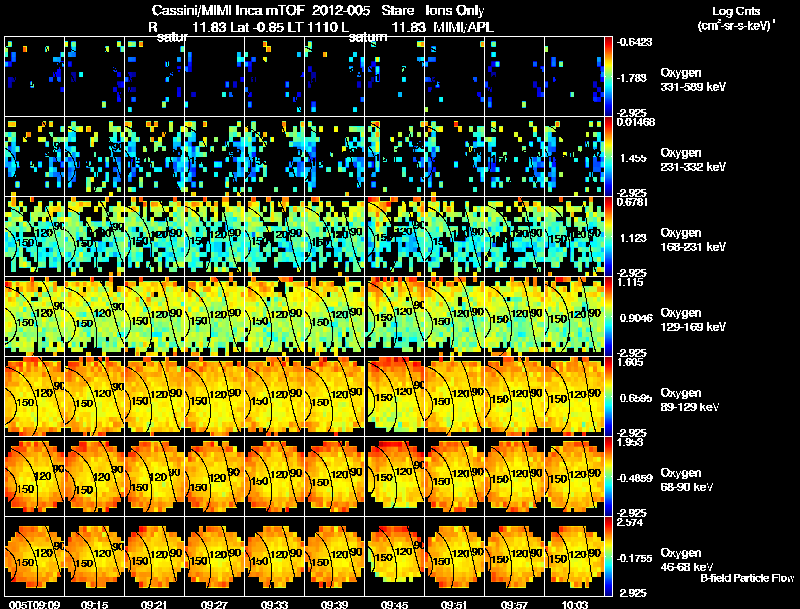Select the 46-68 keV image at 09:57
800x609 pixels.
point(515,556)
